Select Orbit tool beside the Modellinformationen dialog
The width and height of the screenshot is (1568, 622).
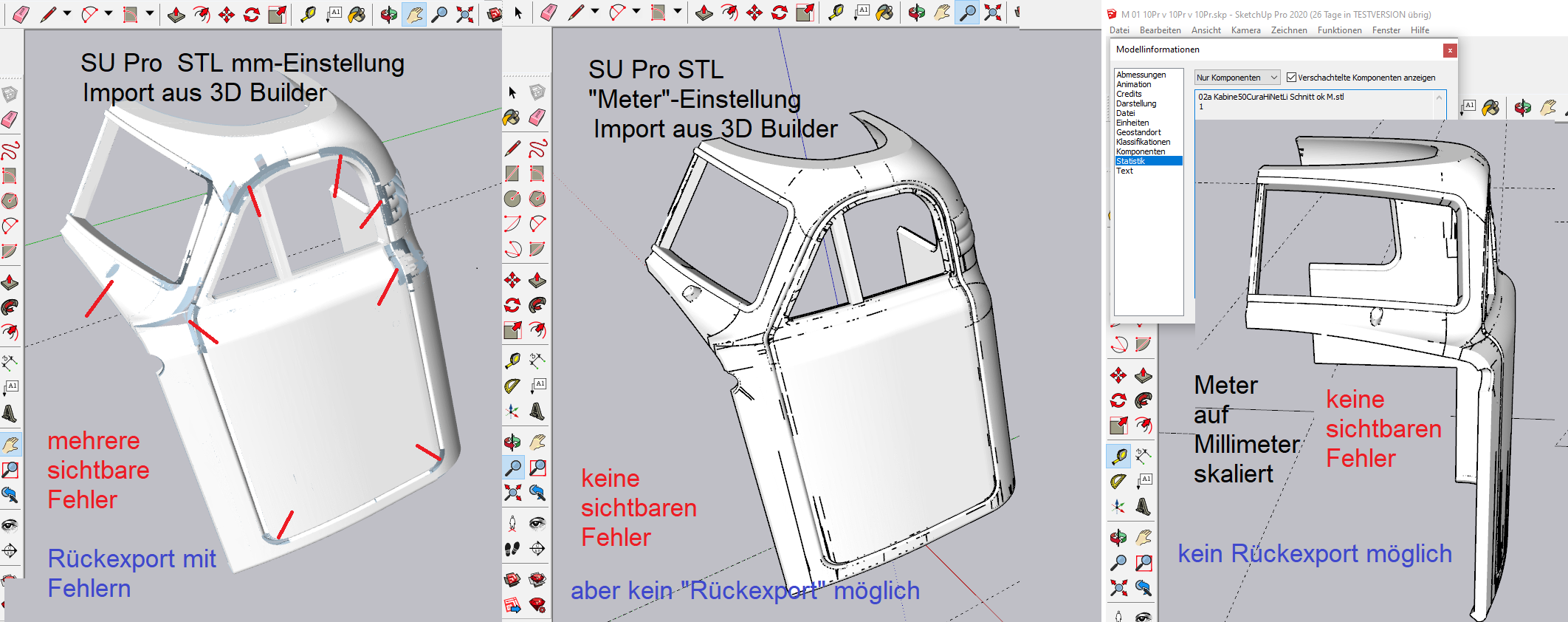pyautogui.click(x=1522, y=108)
